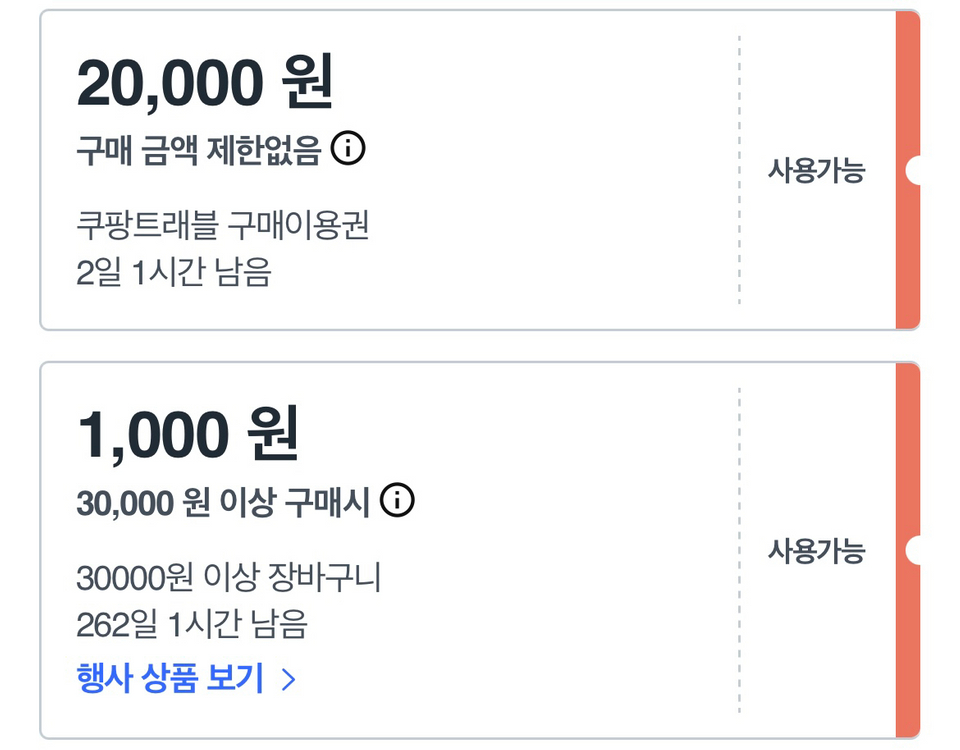Click the 30000원 이상 장바구니 coupon name
Screen dimensions: 960x750
228,577
